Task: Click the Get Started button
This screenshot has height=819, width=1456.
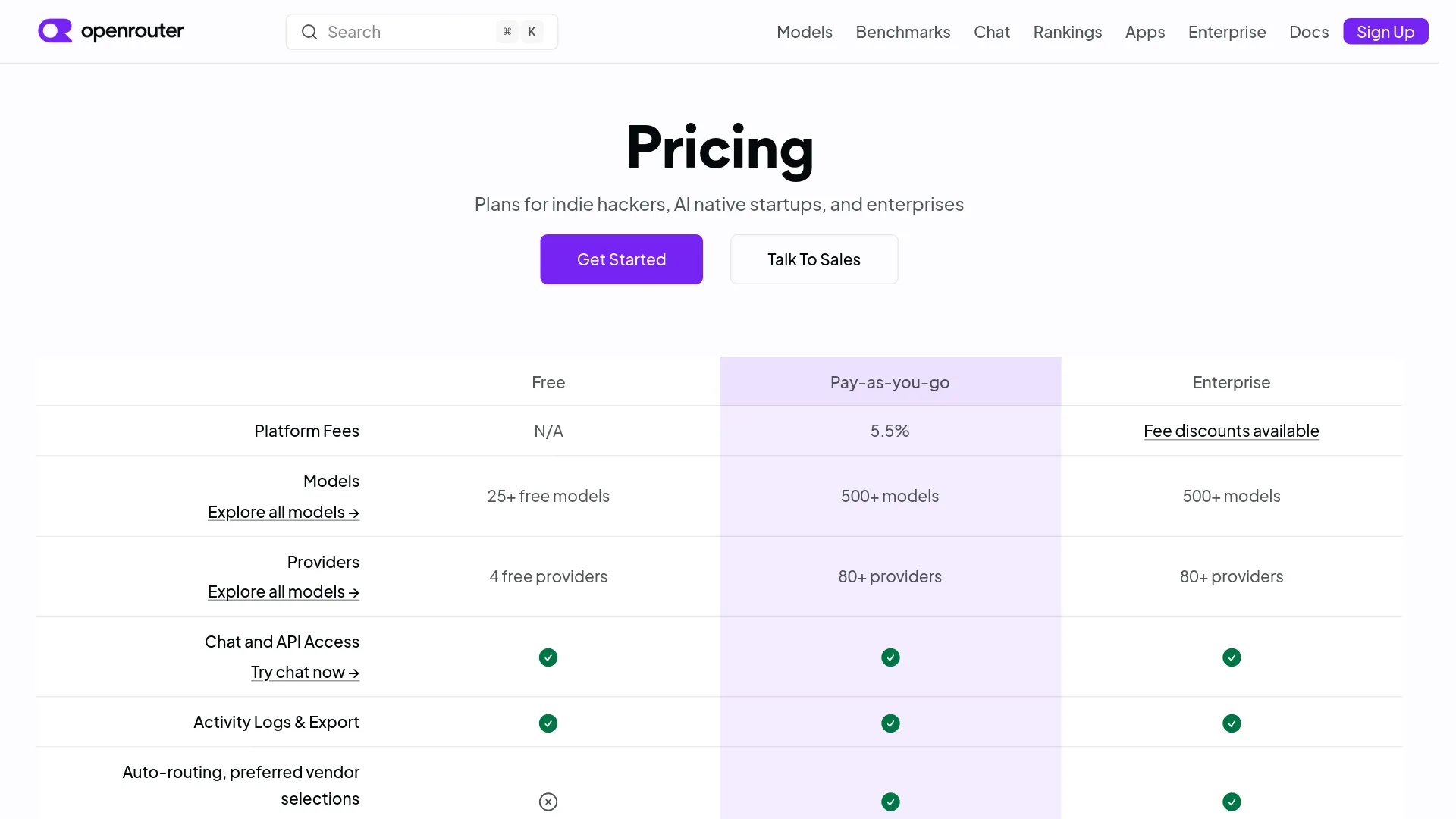Action: pos(621,259)
